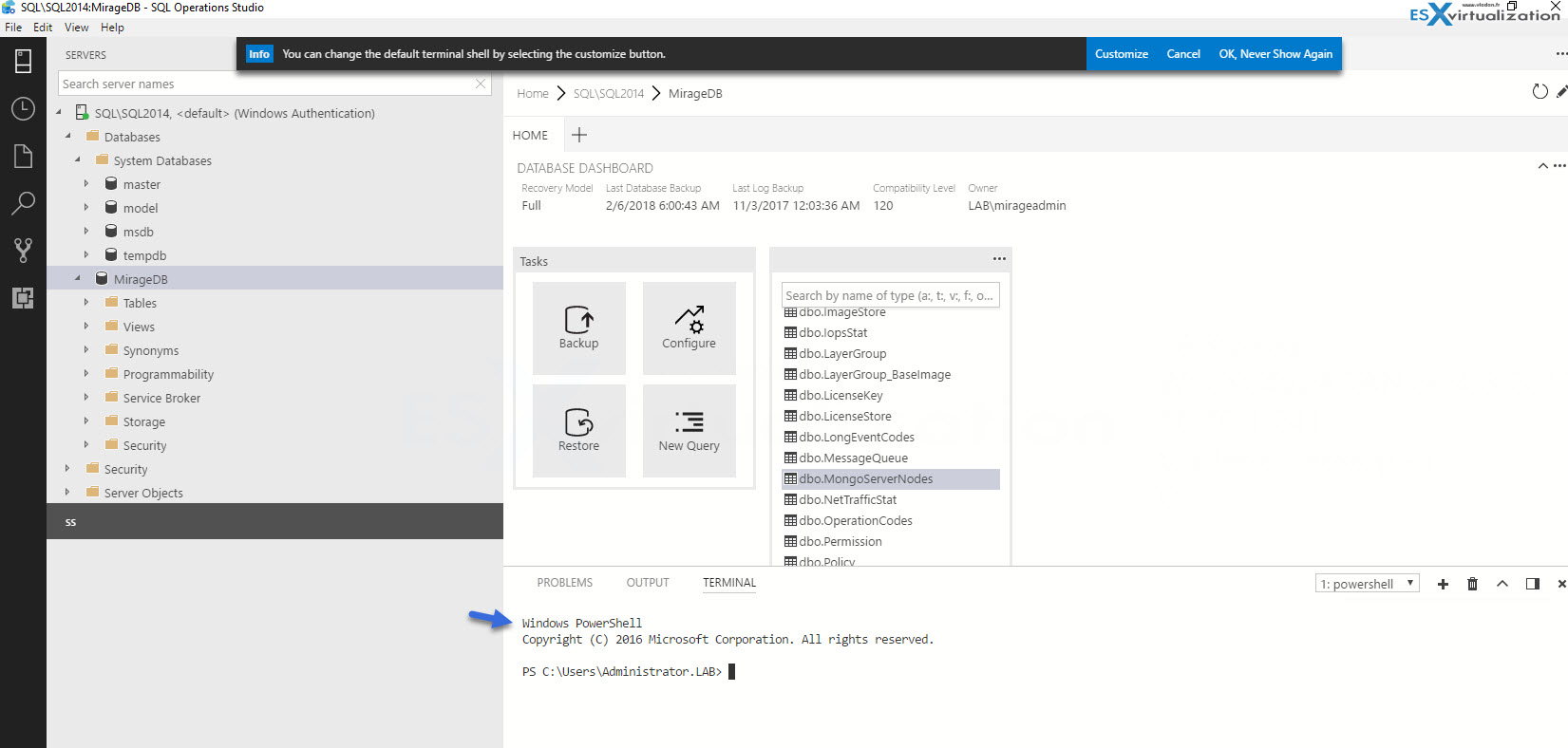Viewport: 1568px width, 748px height.
Task: Select the Views folder in tree
Action: tap(139, 327)
